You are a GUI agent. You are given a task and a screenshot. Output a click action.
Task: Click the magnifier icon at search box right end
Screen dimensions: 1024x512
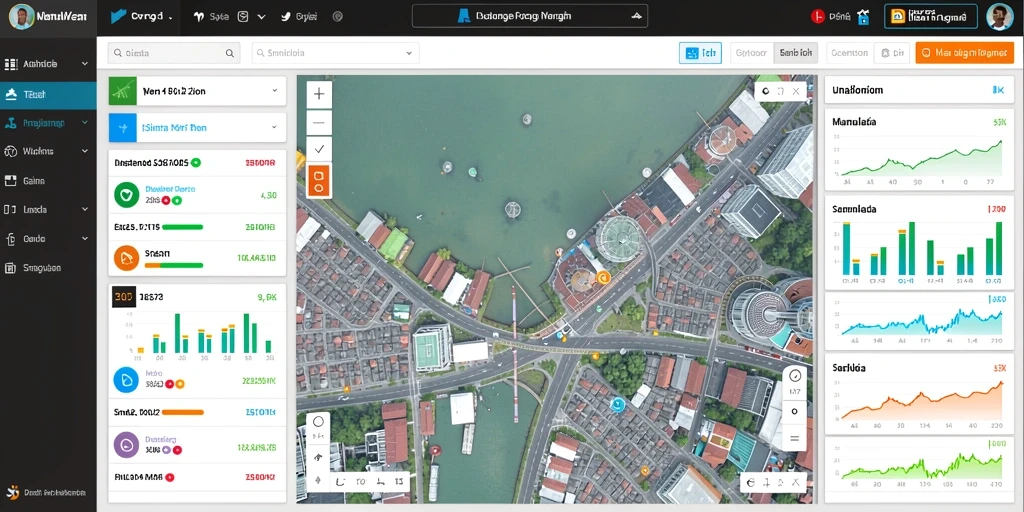pos(230,54)
